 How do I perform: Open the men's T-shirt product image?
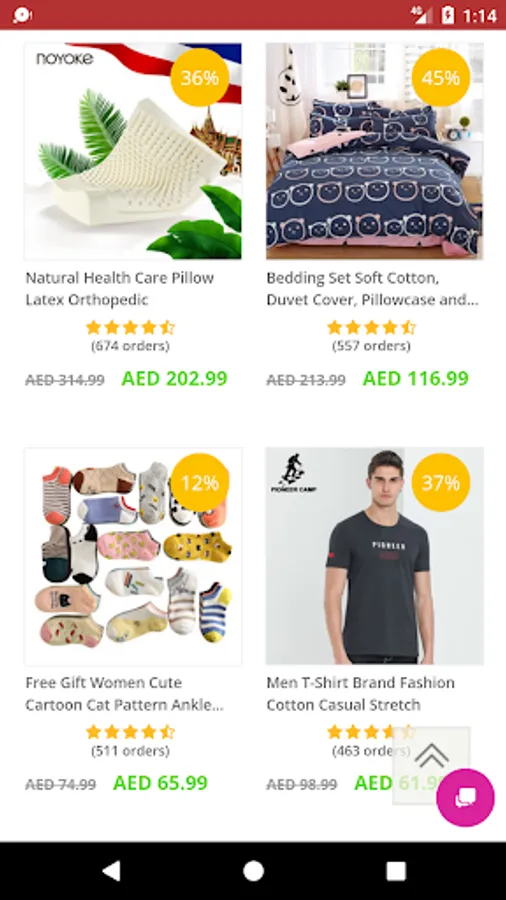pos(374,556)
